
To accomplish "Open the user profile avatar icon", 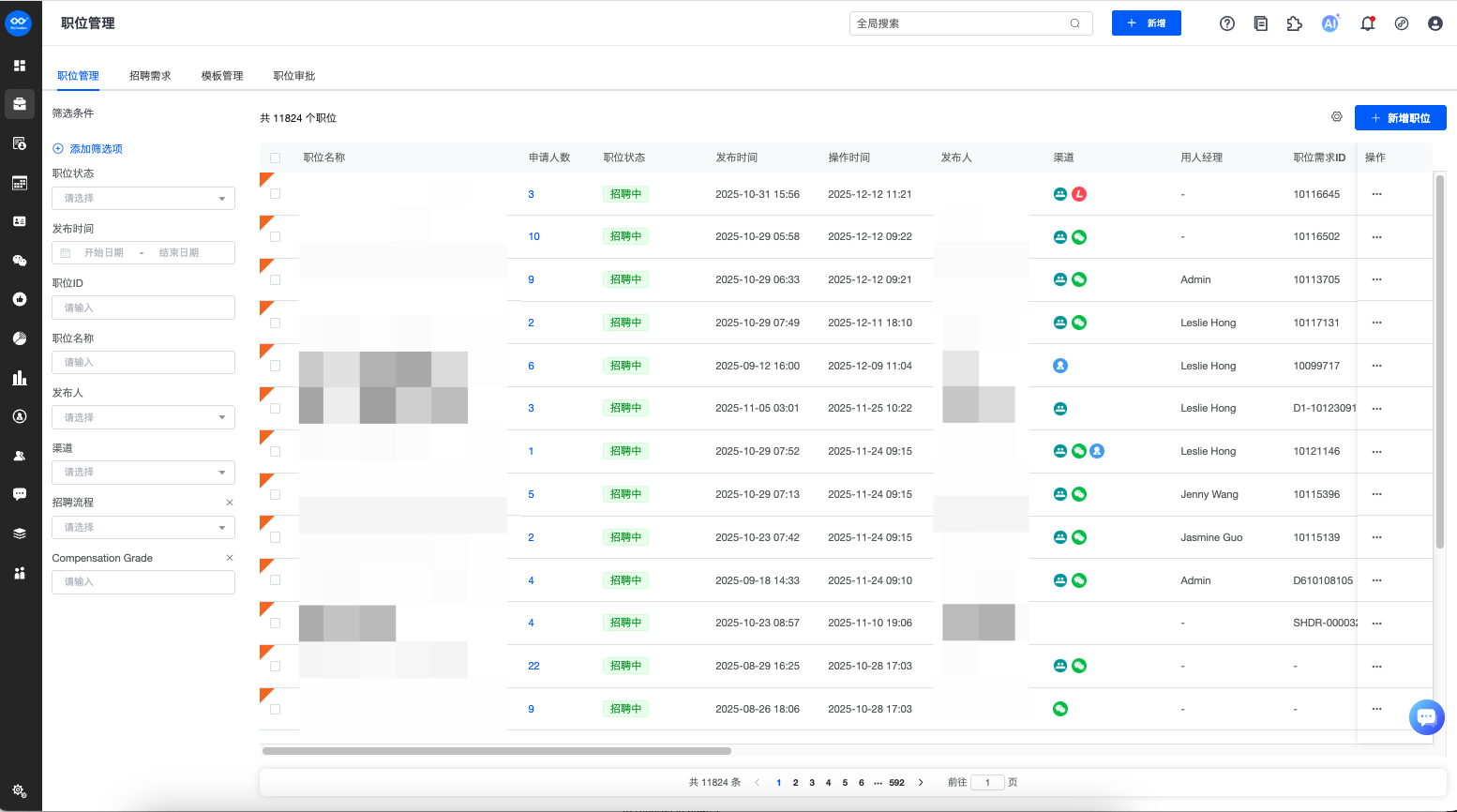I will pyautogui.click(x=1434, y=23).
